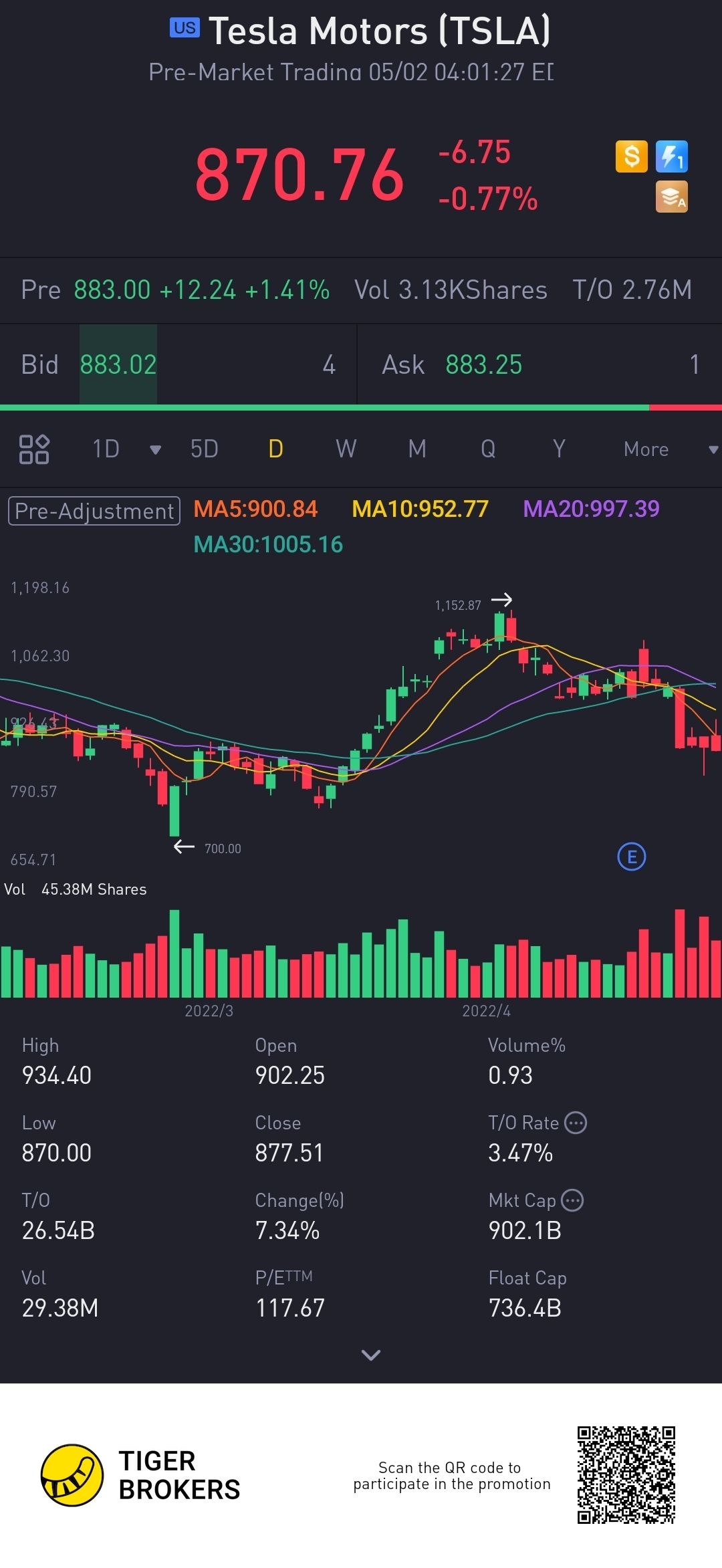Switch to the weekly W tab
The width and height of the screenshot is (722, 1568).
click(x=346, y=449)
